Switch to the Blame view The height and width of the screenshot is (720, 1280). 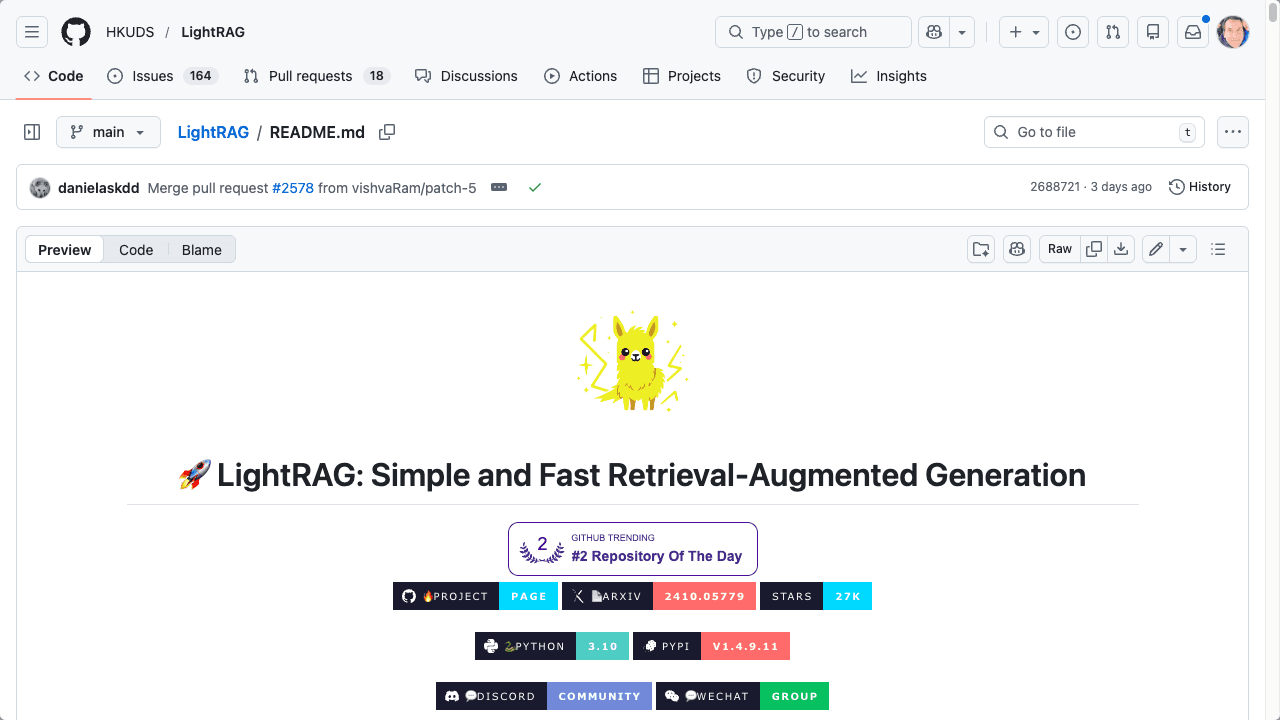point(202,250)
